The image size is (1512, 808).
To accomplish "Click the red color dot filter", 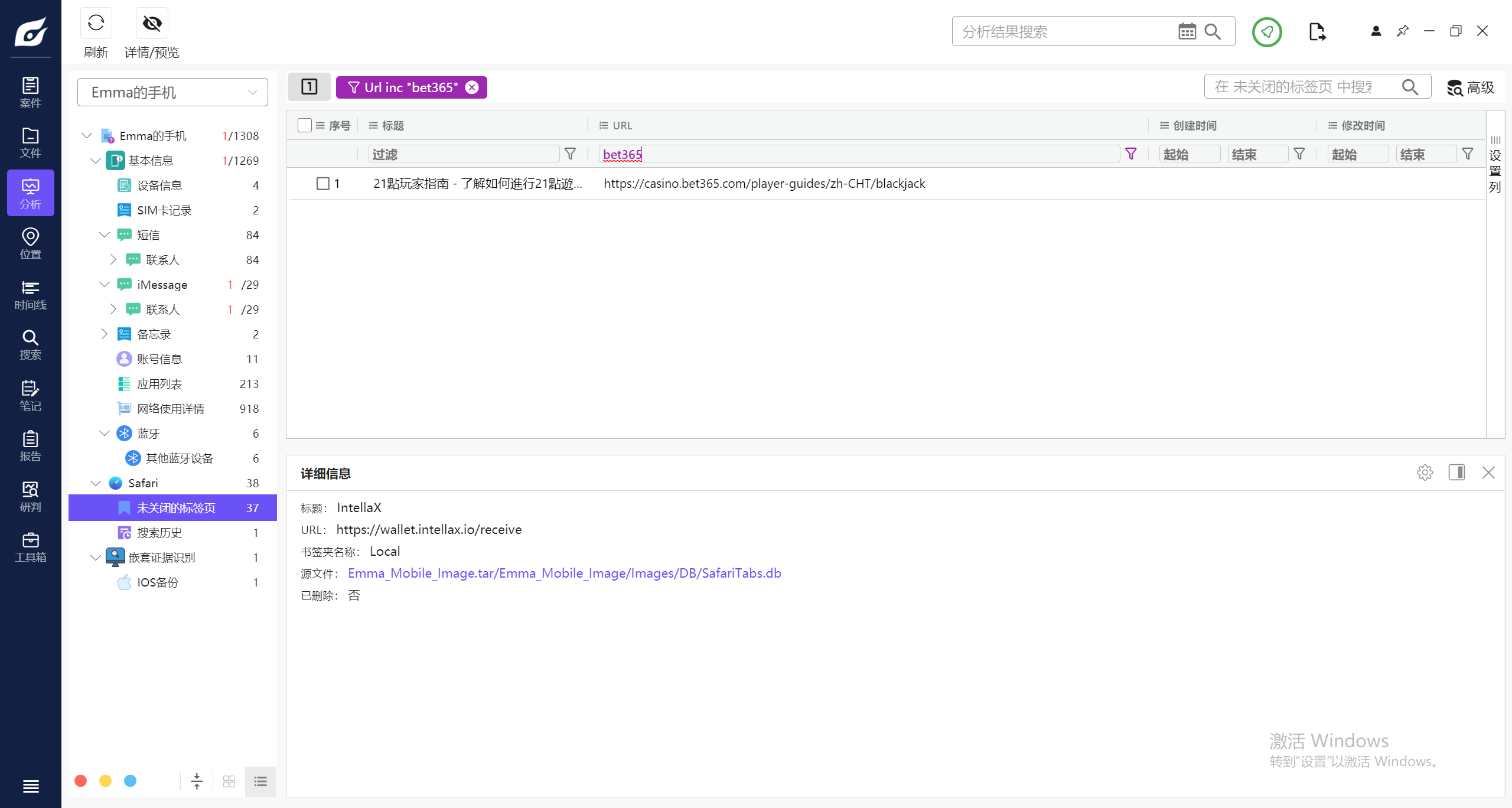I will (x=81, y=781).
